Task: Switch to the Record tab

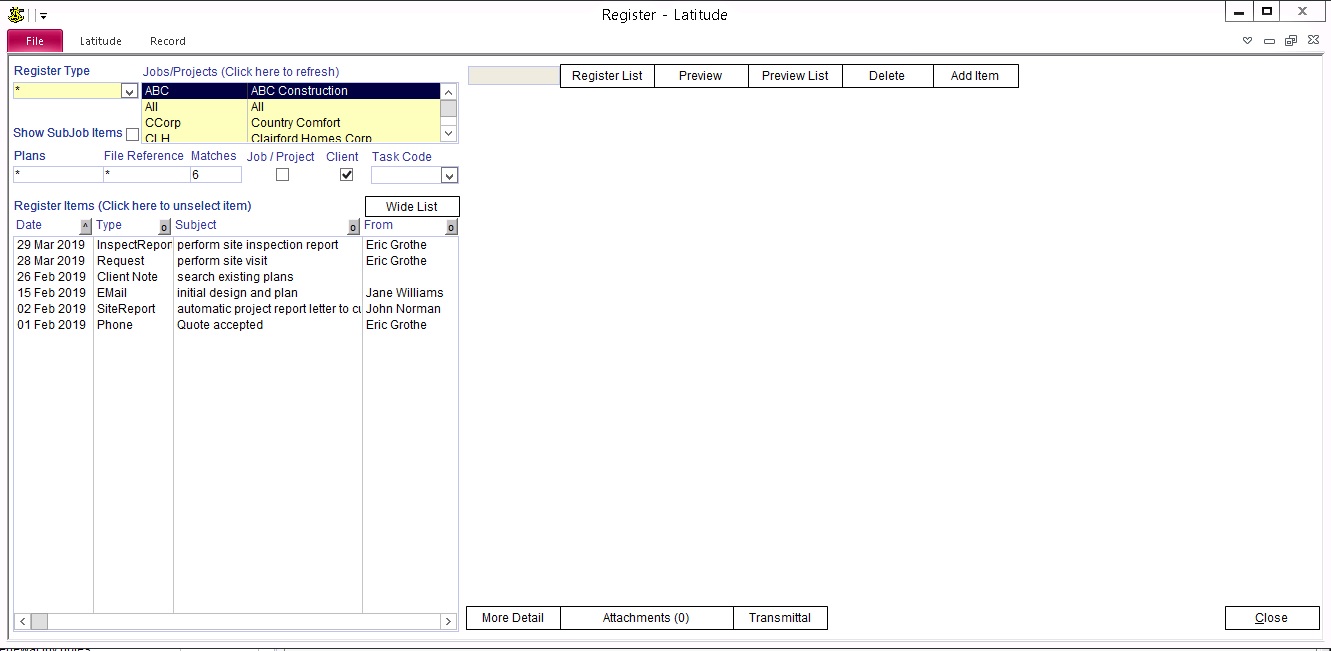Action: 167,41
